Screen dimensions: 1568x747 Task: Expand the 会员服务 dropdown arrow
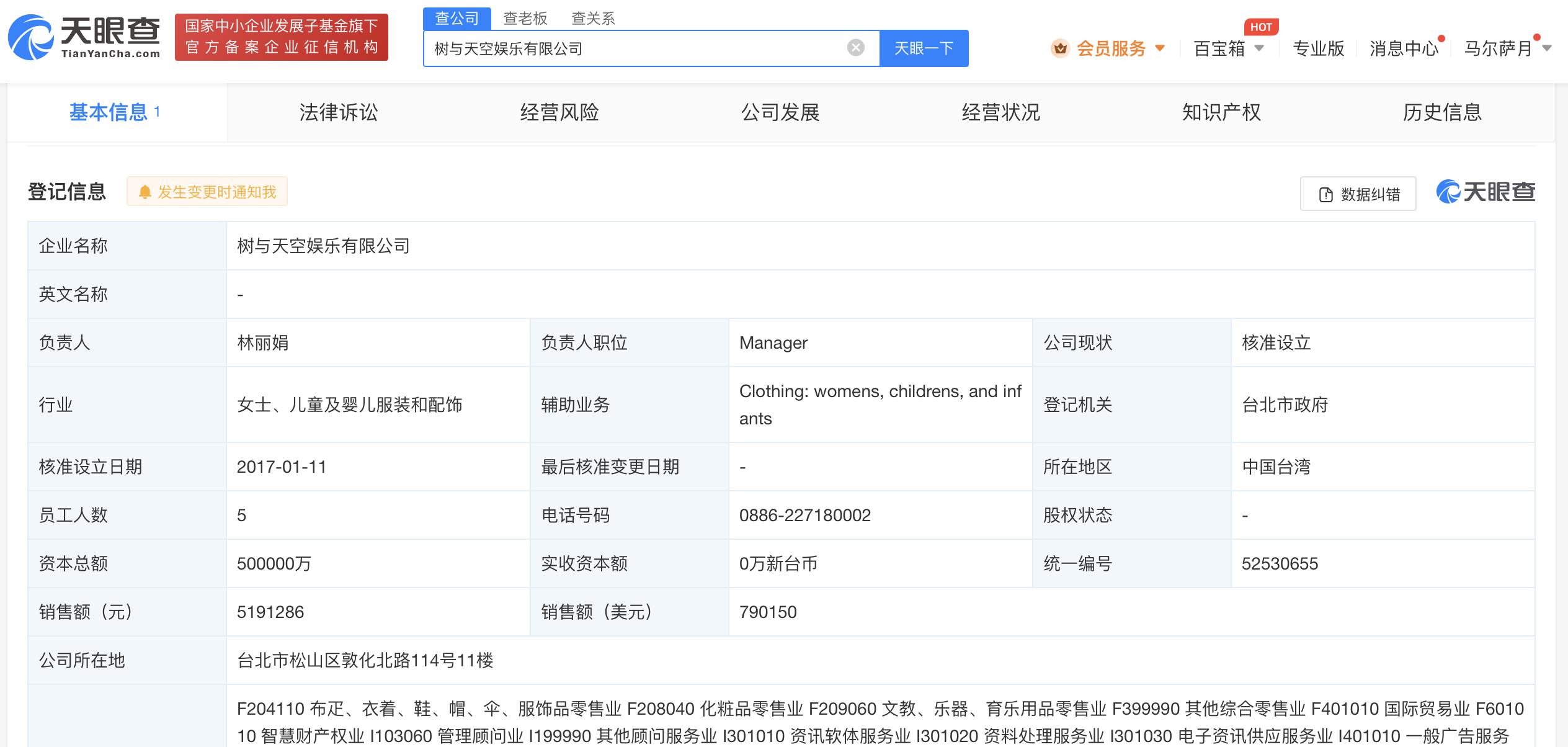tap(1160, 48)
